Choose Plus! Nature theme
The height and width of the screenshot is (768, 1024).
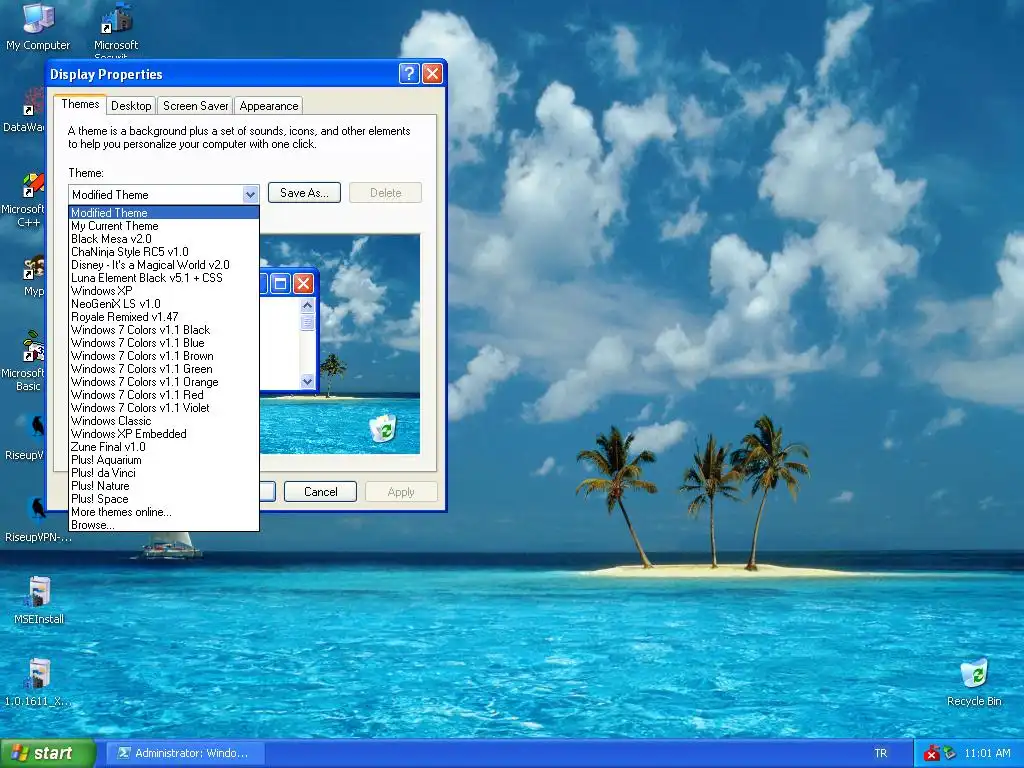164,486
